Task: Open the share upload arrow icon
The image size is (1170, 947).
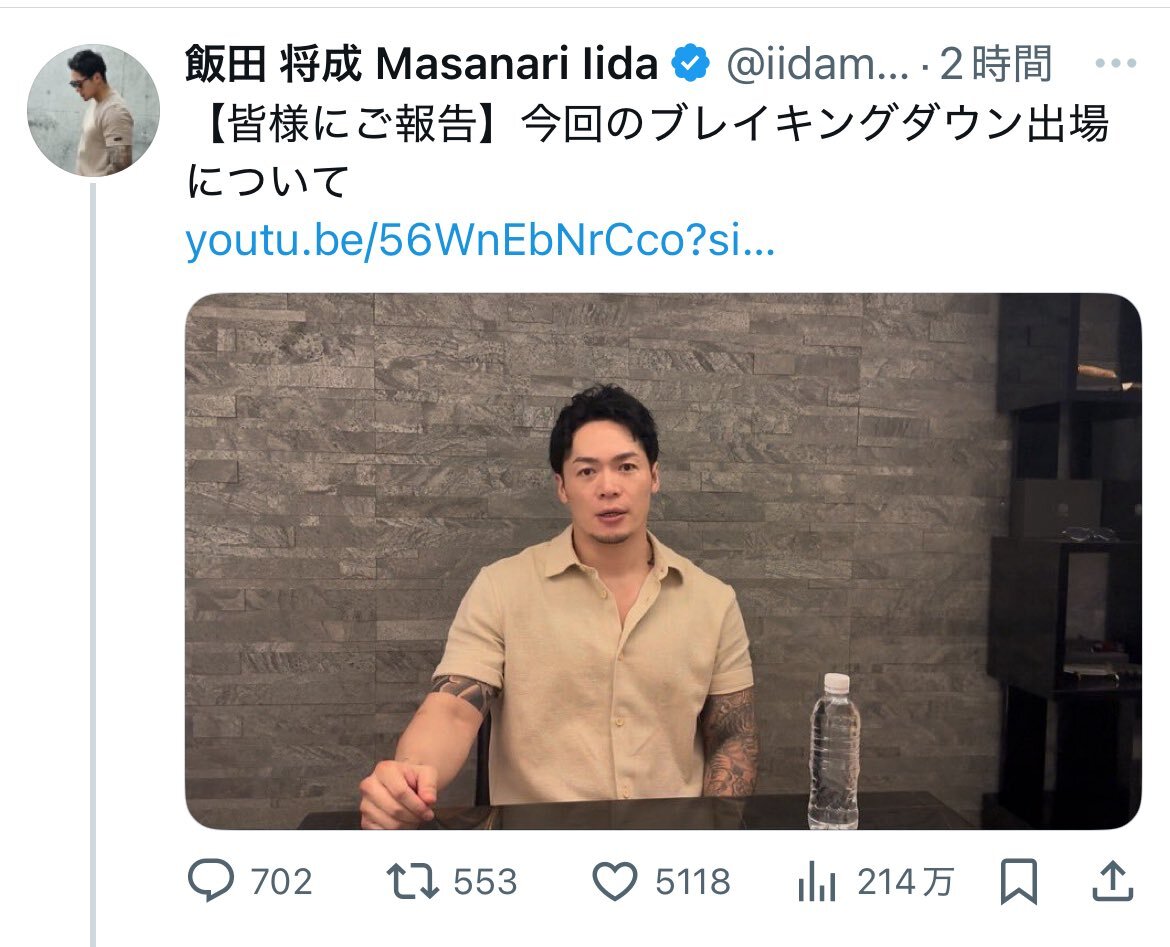Action: click(x=1113, y=881)
